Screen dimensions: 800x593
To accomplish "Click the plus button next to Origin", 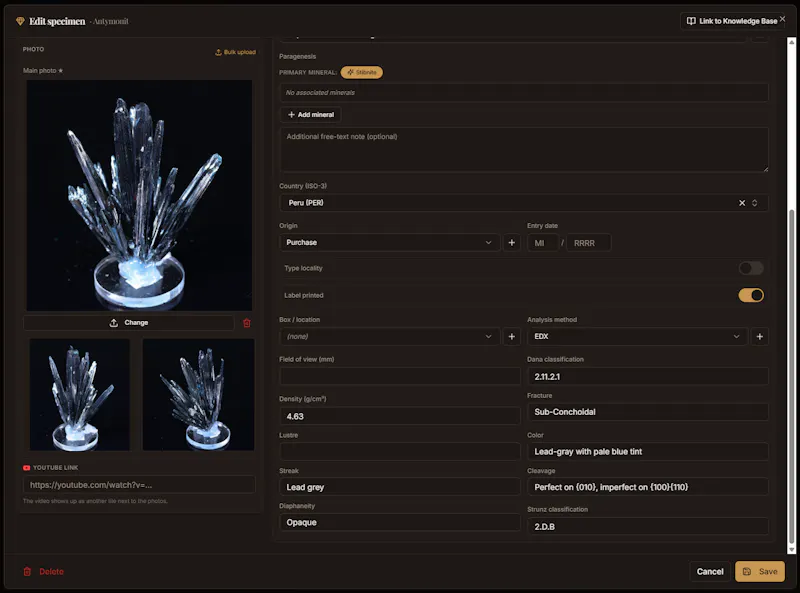I will [512, 243].
